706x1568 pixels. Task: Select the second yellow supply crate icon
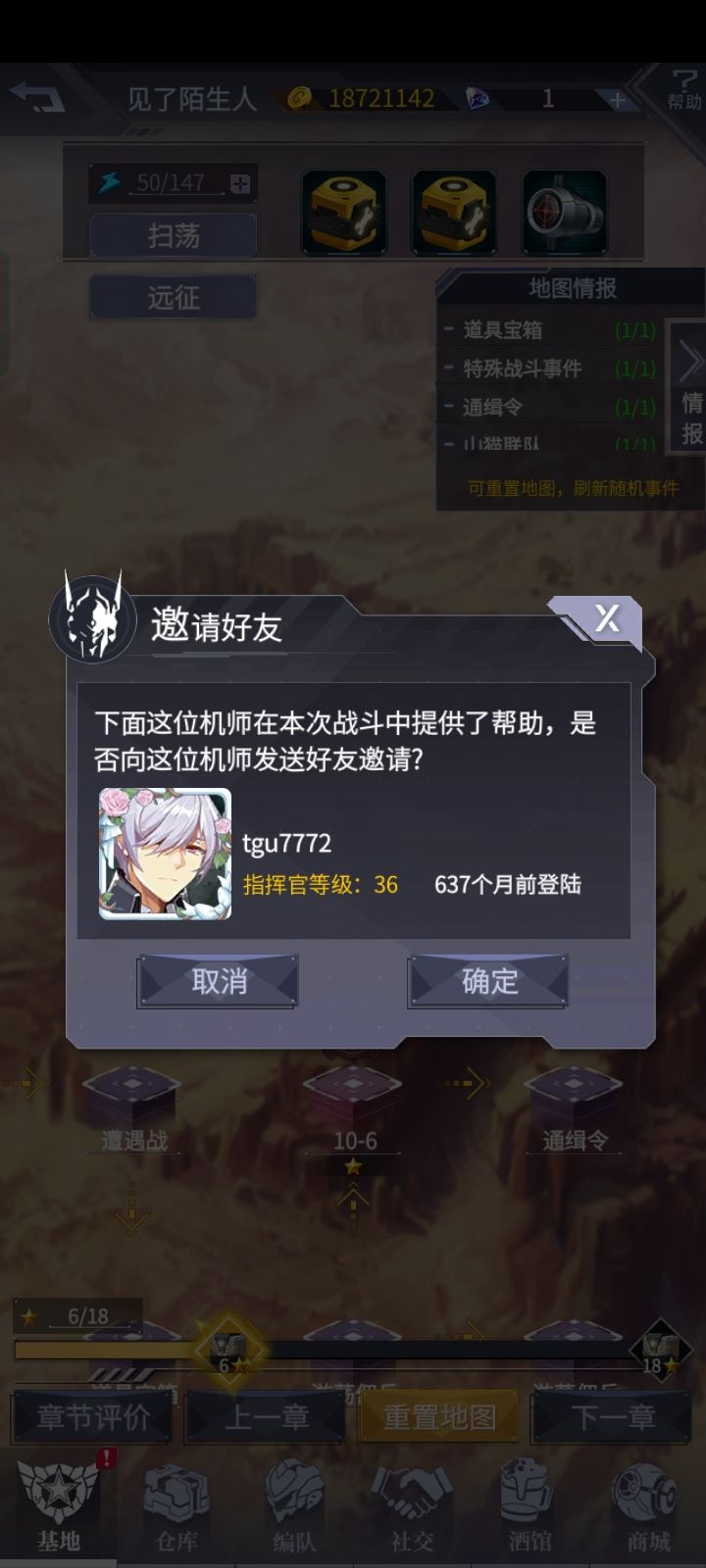point(453,212)
